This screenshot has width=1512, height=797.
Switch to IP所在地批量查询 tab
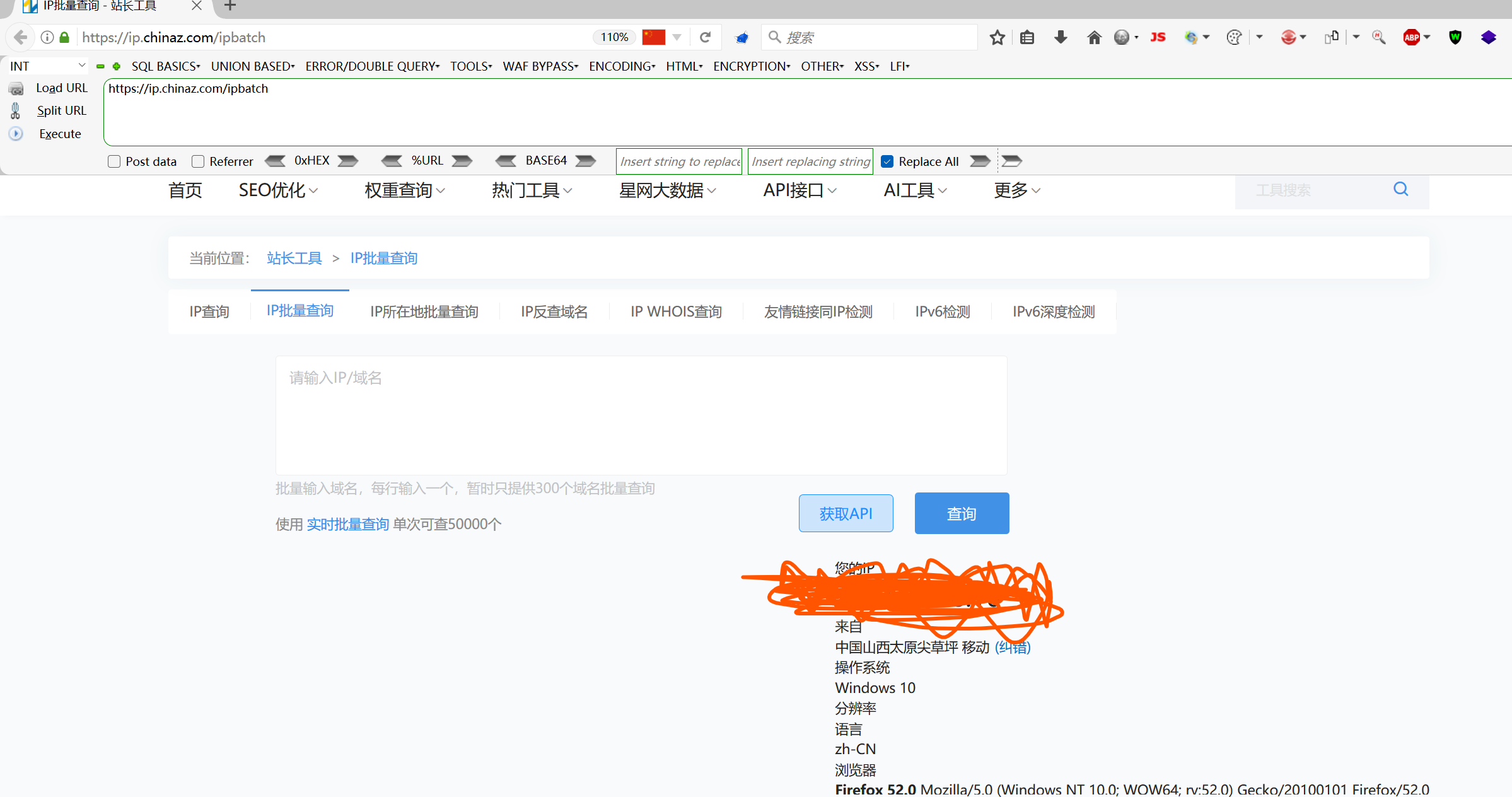click(x=424, y=311)
